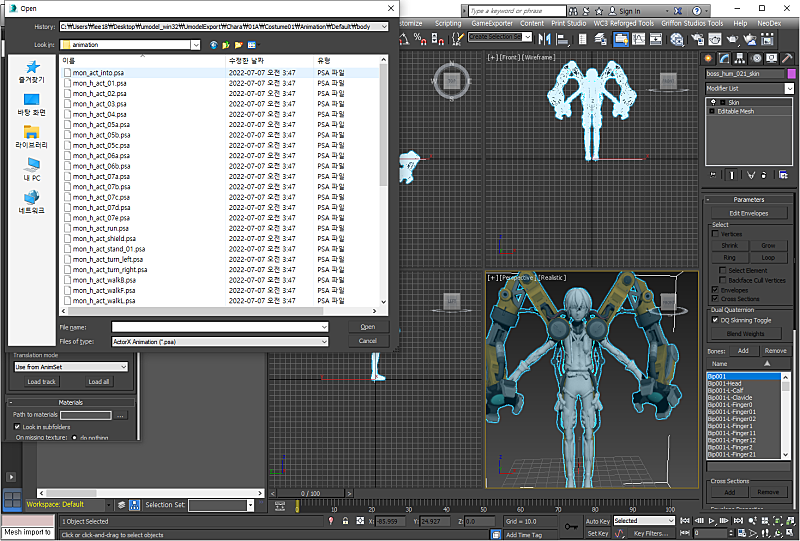Open the Utilities hammer panel tab

(785, 58)
